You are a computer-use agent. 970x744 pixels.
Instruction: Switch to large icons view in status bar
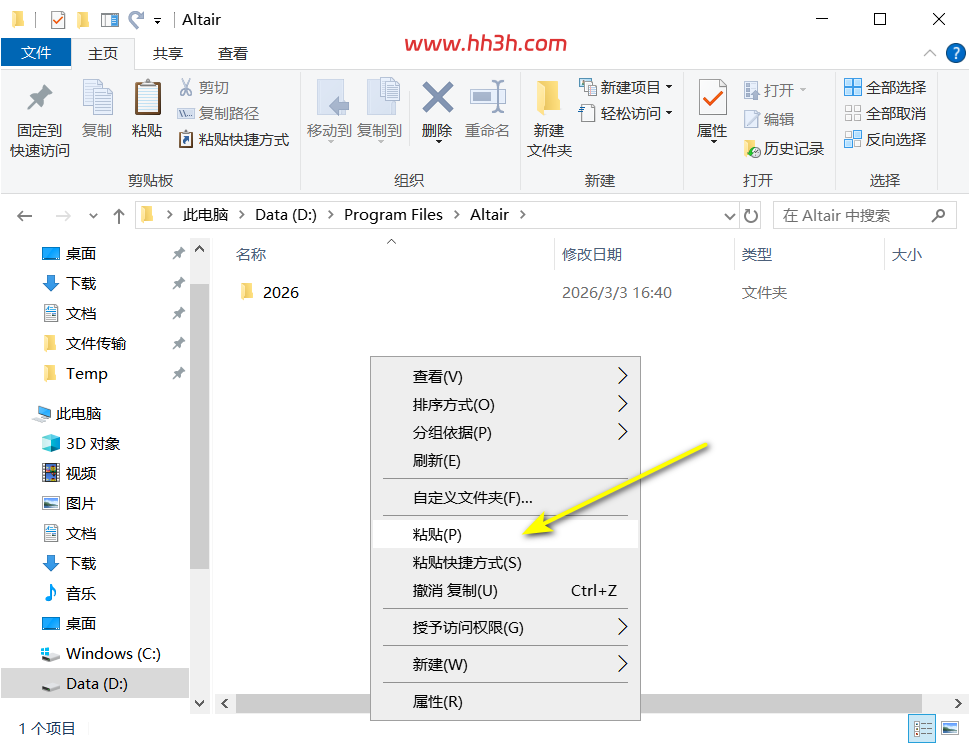[x=950, y=728]
